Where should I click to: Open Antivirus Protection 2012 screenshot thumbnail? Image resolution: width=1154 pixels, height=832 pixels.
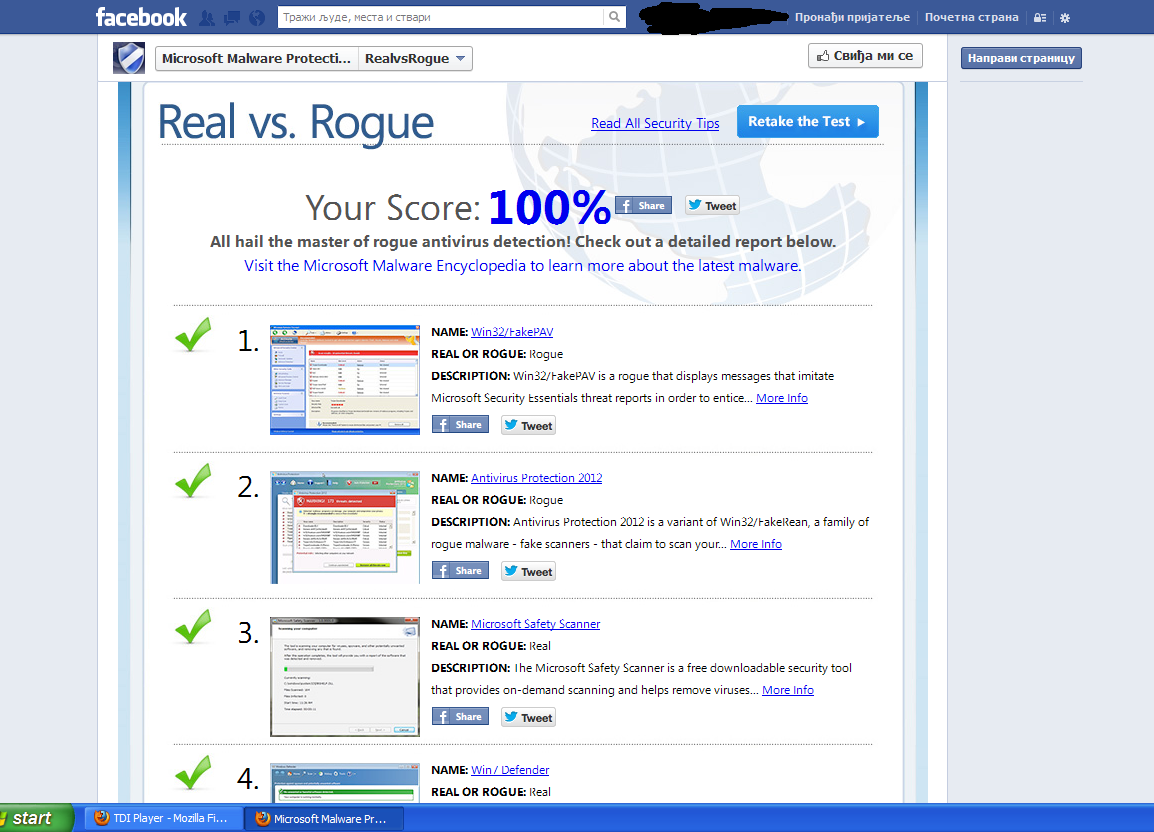point(344,527)
